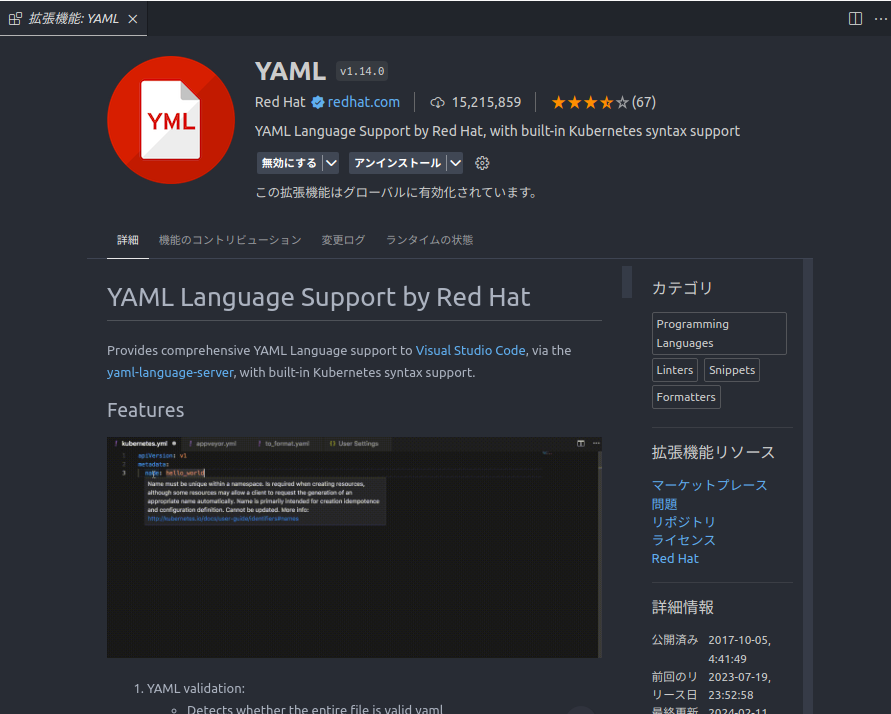Open the redhat.com publisher link

[364, 102]
